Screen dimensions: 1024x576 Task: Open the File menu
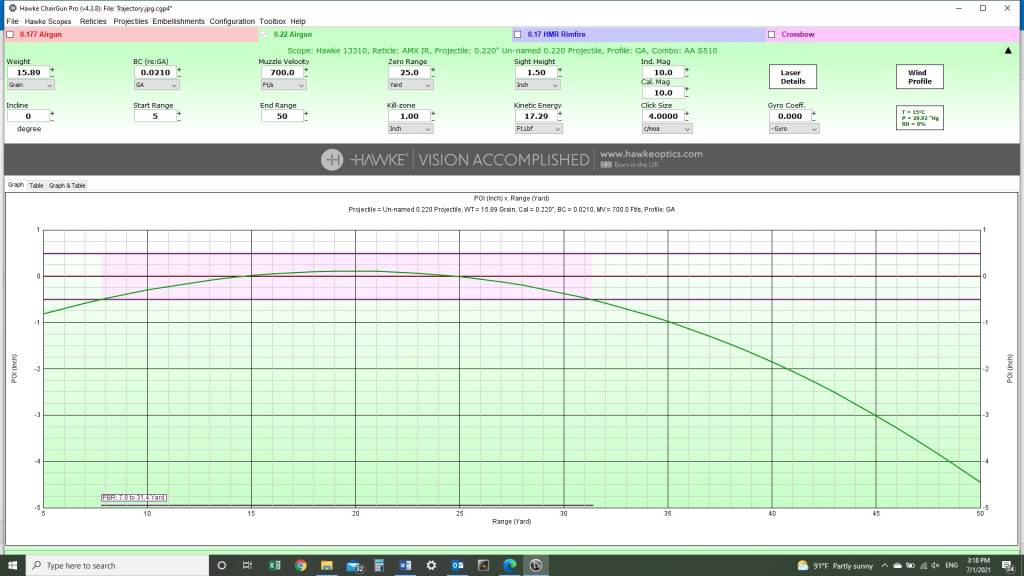[x=12, y=22]
